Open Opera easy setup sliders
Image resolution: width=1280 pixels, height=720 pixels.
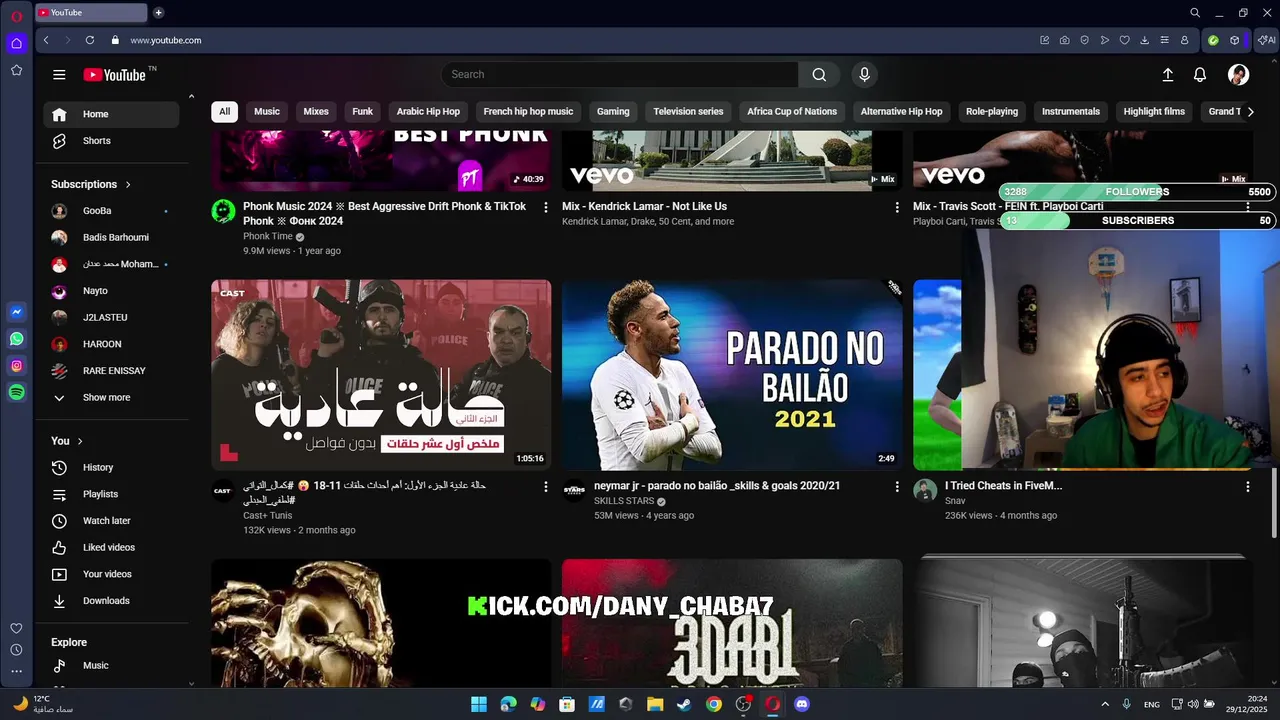(1164, 40)
